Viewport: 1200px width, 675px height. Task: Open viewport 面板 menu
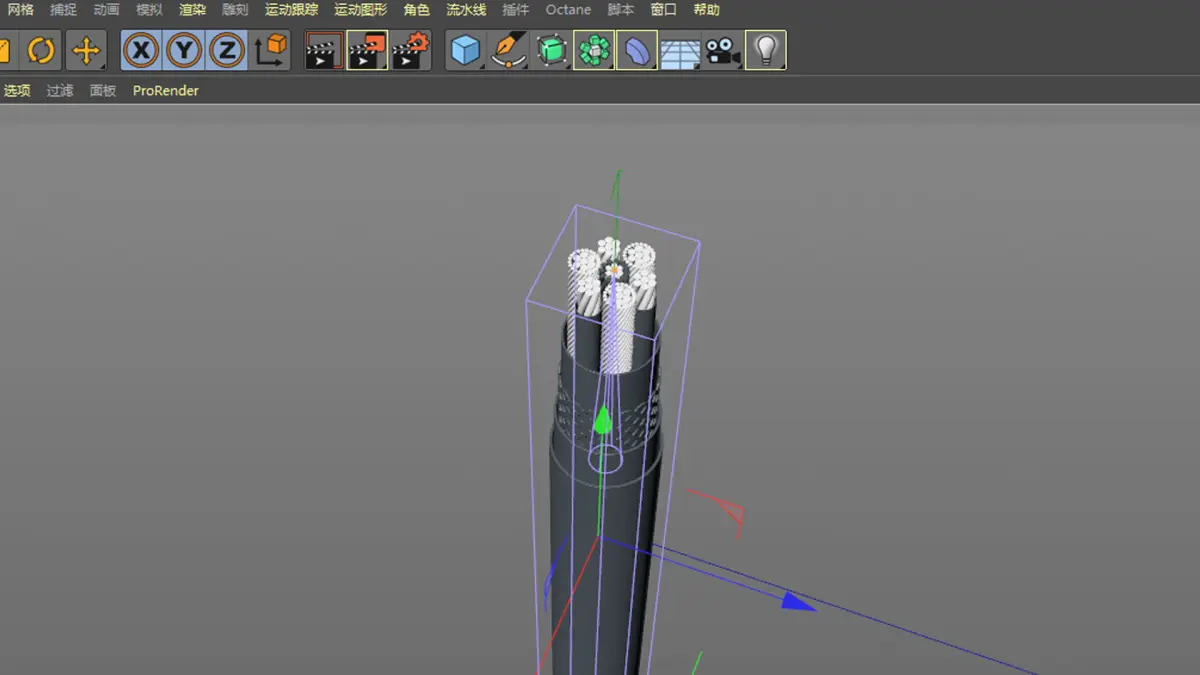[103, 91]
